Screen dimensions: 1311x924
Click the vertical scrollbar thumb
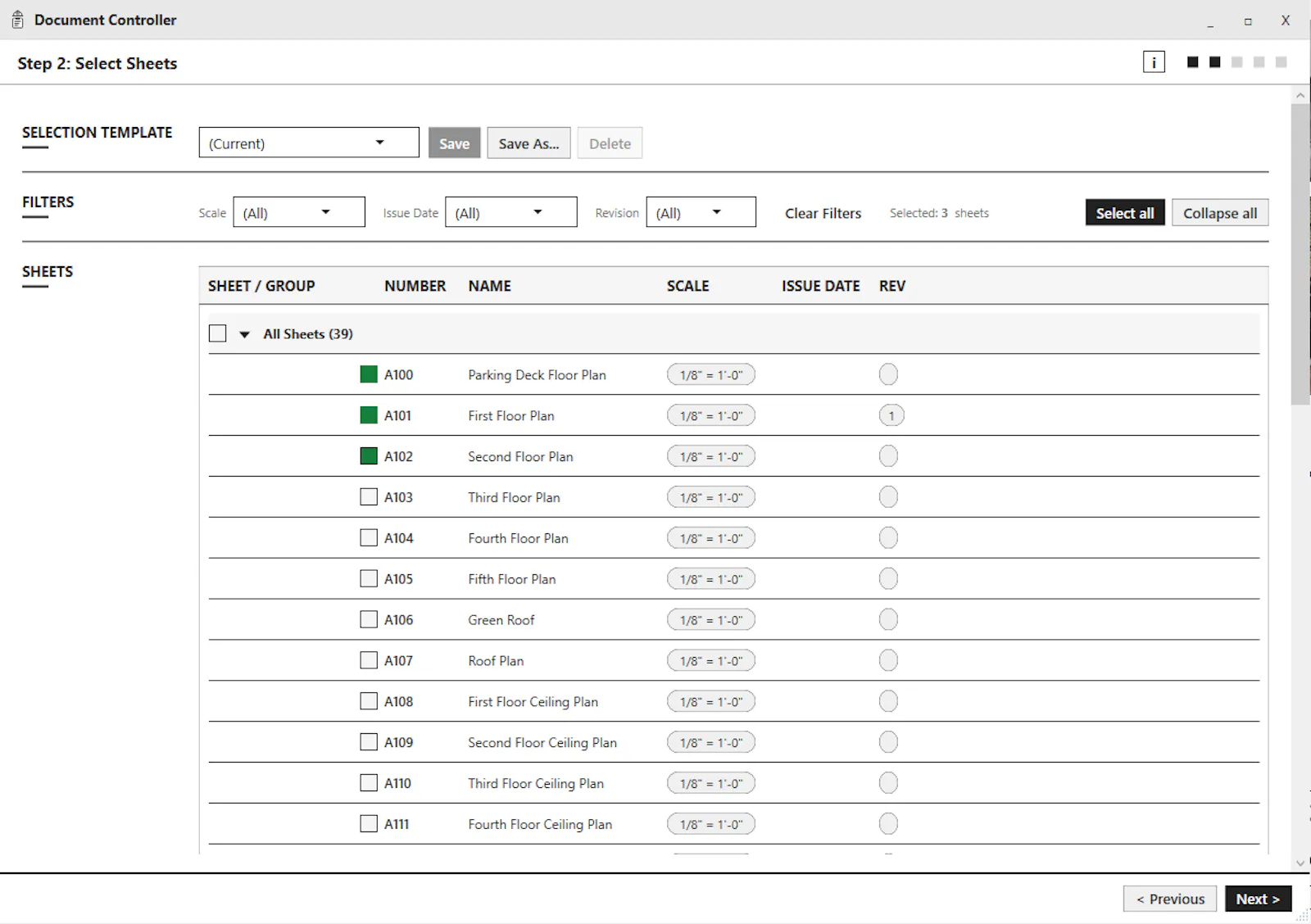(x=1300, y=254)
